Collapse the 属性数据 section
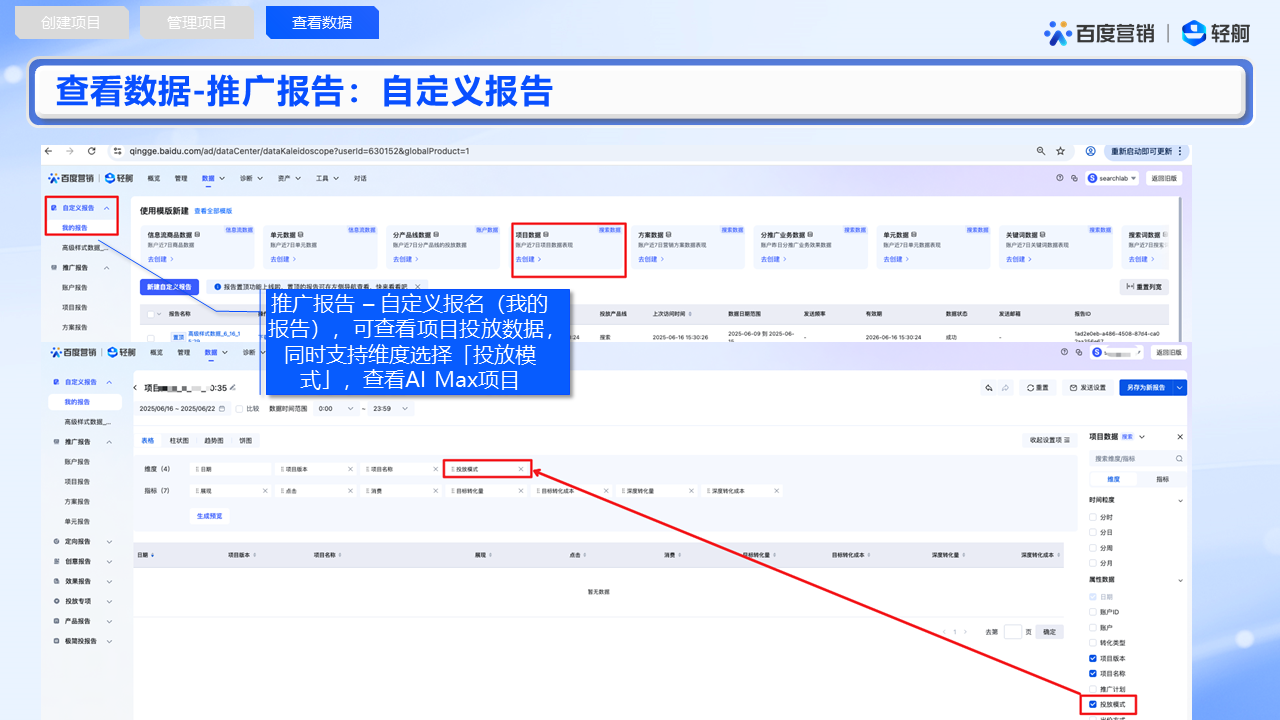1280x720 pixels. 1180,580
